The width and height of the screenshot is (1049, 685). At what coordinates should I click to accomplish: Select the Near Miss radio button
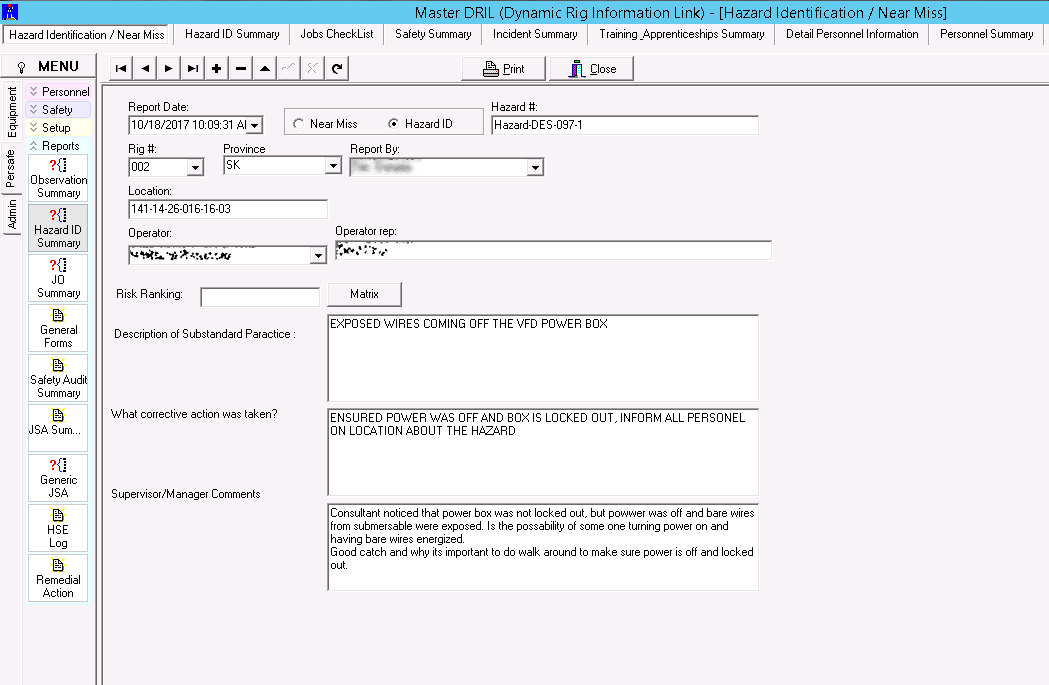pos(298,124)
